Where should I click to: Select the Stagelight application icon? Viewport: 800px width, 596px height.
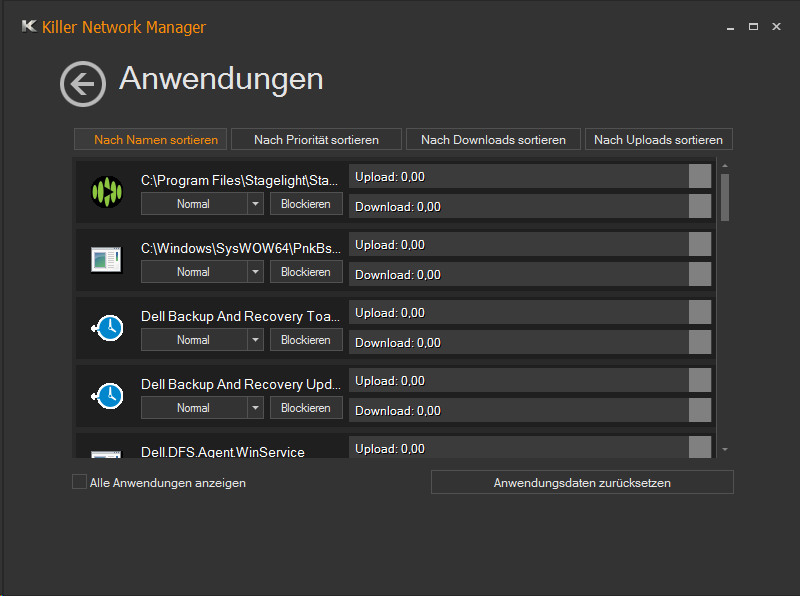pos(107,192)
